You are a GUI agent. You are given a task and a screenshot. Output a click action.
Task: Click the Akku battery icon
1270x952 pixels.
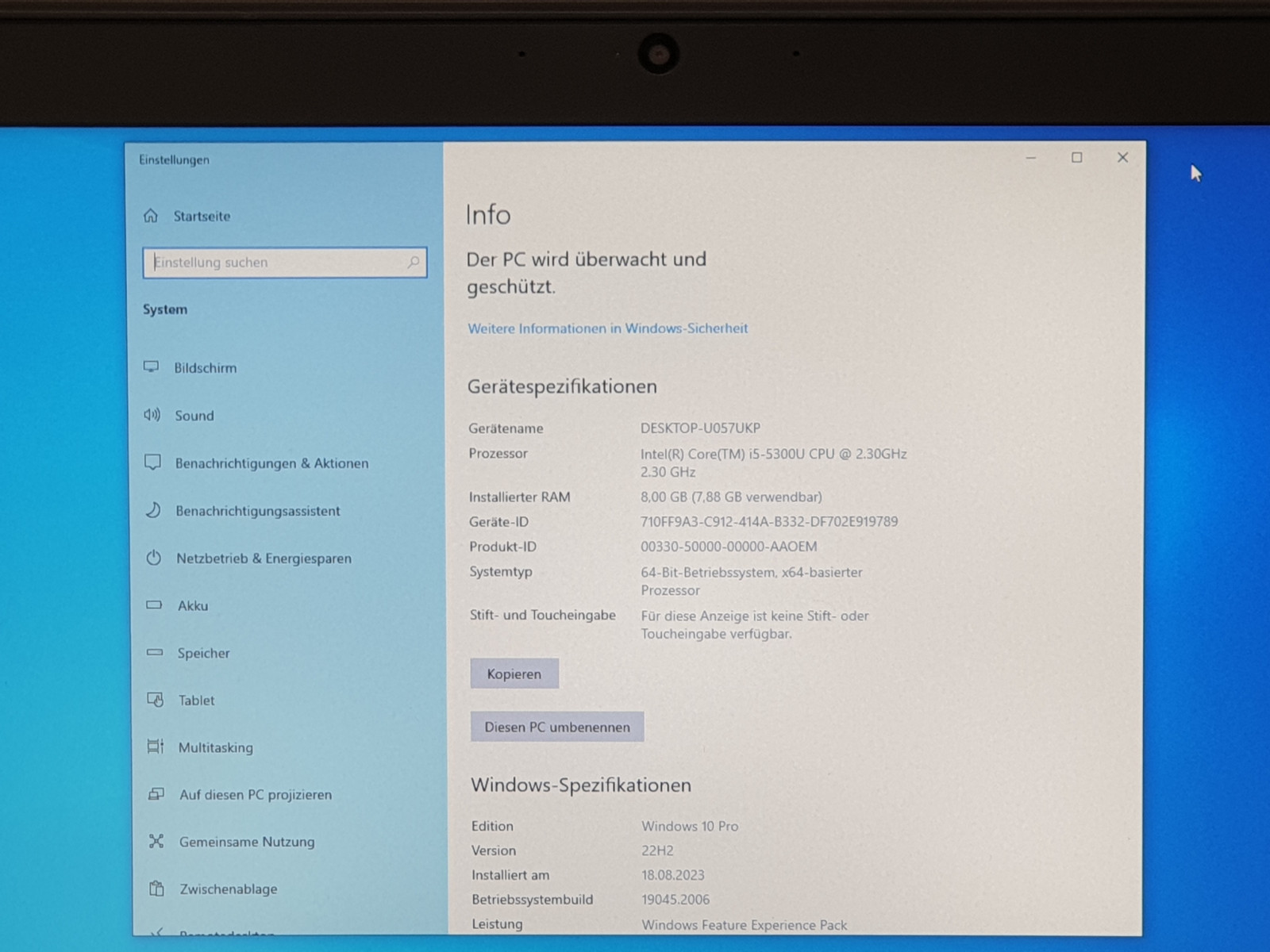coord(154,605)
